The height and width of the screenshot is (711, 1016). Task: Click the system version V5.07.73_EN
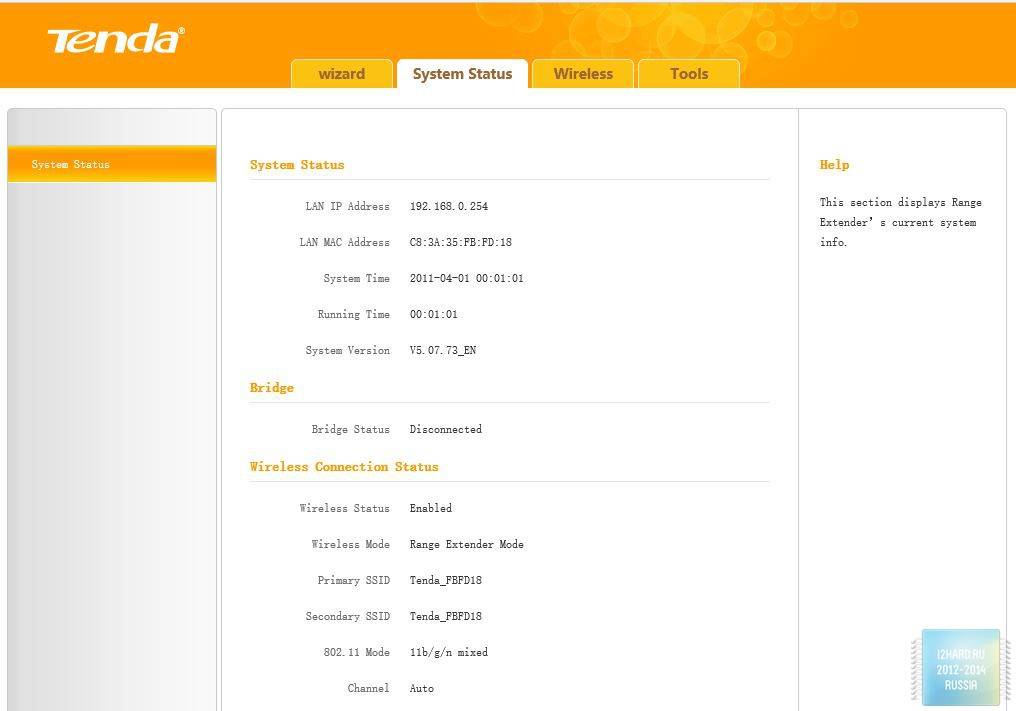coord(443,351)
